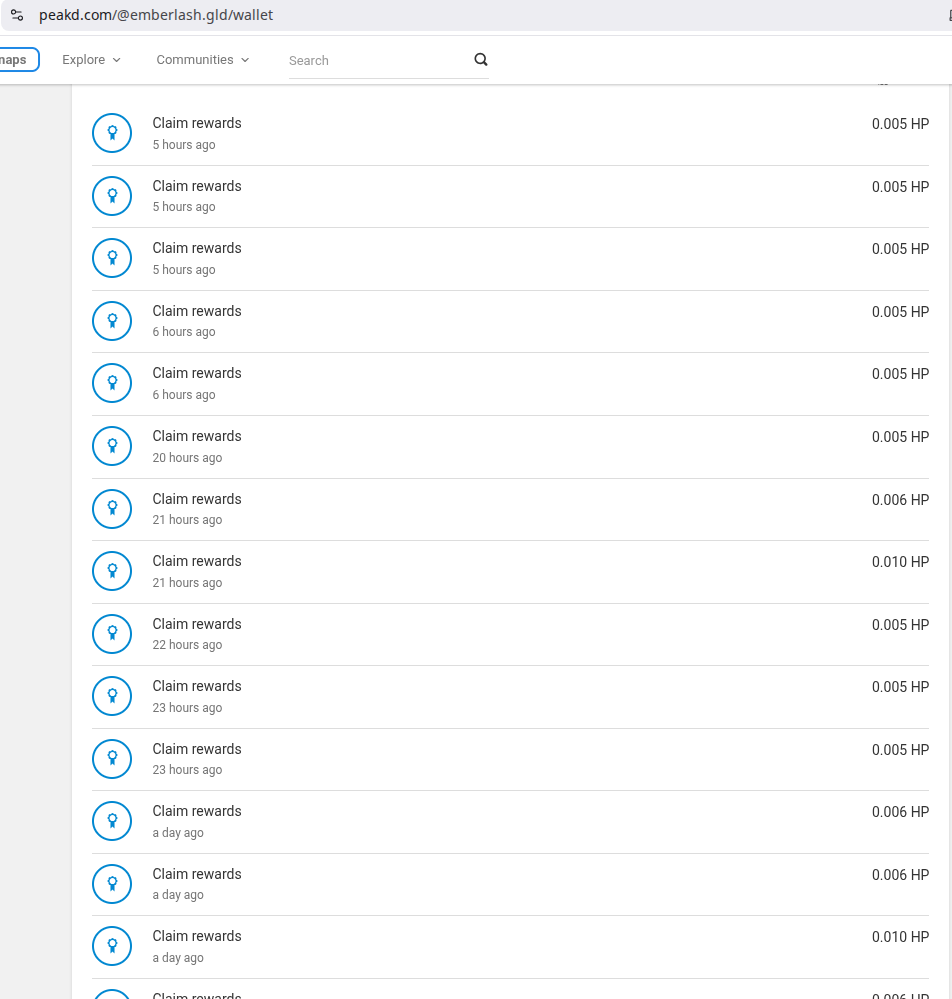Screen dimensions: 952x999
Task: Click badge icon of the lower 23 hours ago row
Action: click(112, 759)
